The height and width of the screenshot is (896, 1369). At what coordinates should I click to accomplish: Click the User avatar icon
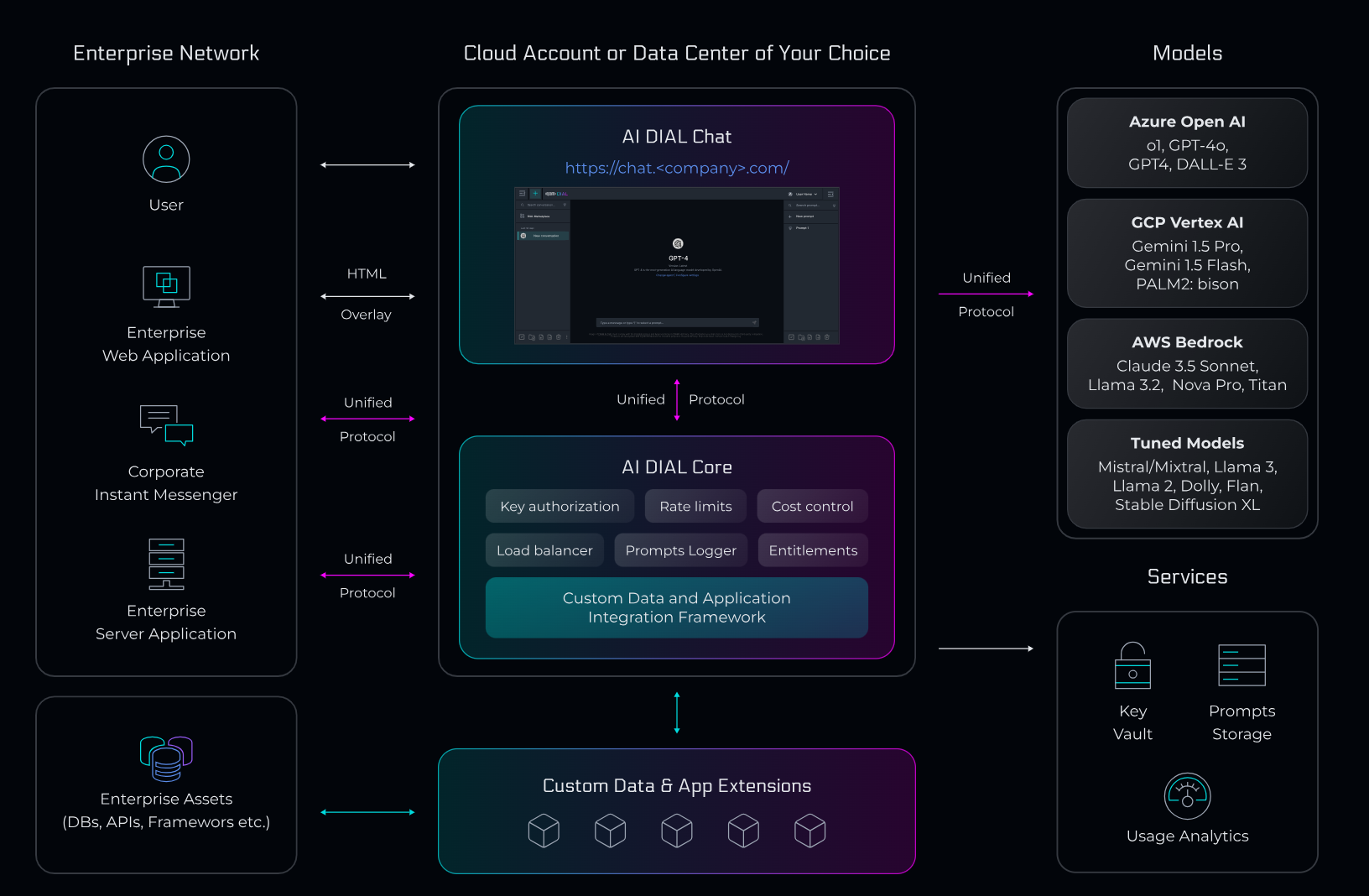166,159
